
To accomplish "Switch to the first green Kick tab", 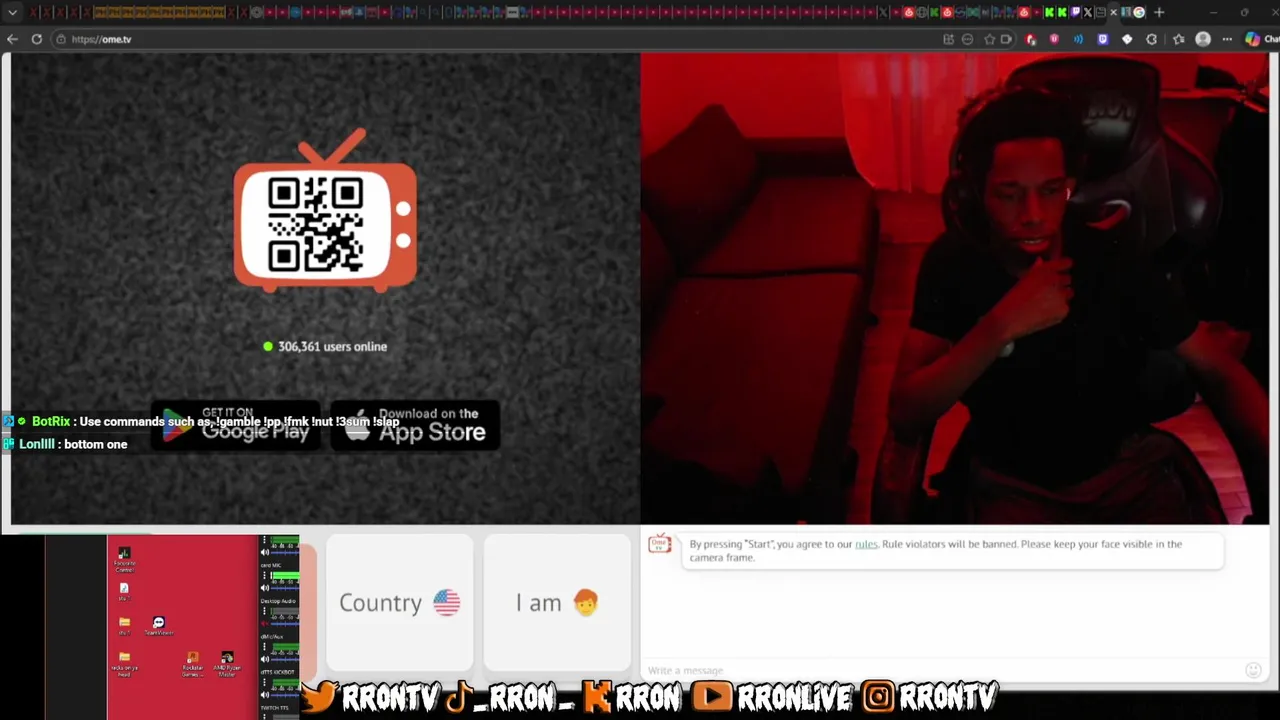I will pyautogui.click(x=1049, y=12).
